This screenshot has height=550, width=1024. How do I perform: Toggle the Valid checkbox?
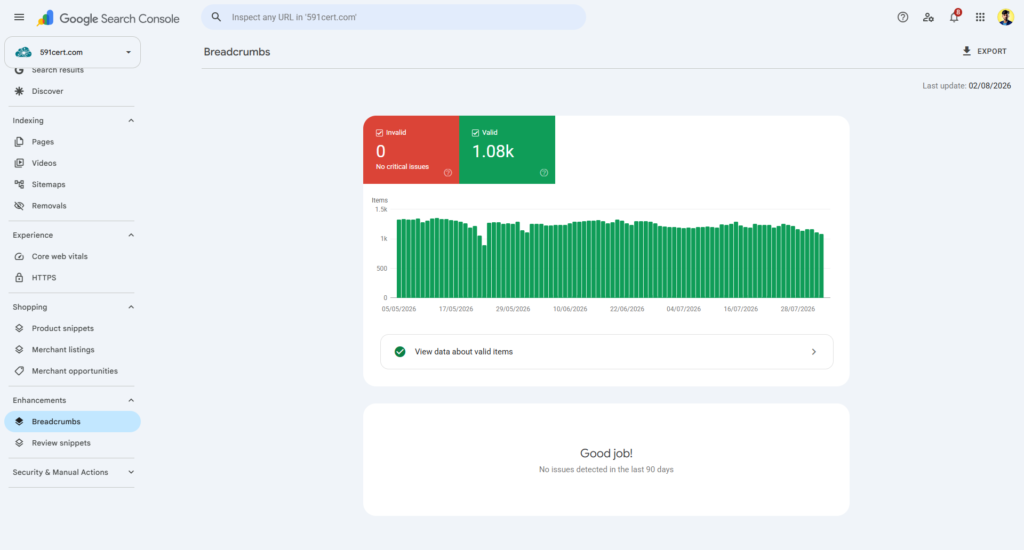[475, 133]
